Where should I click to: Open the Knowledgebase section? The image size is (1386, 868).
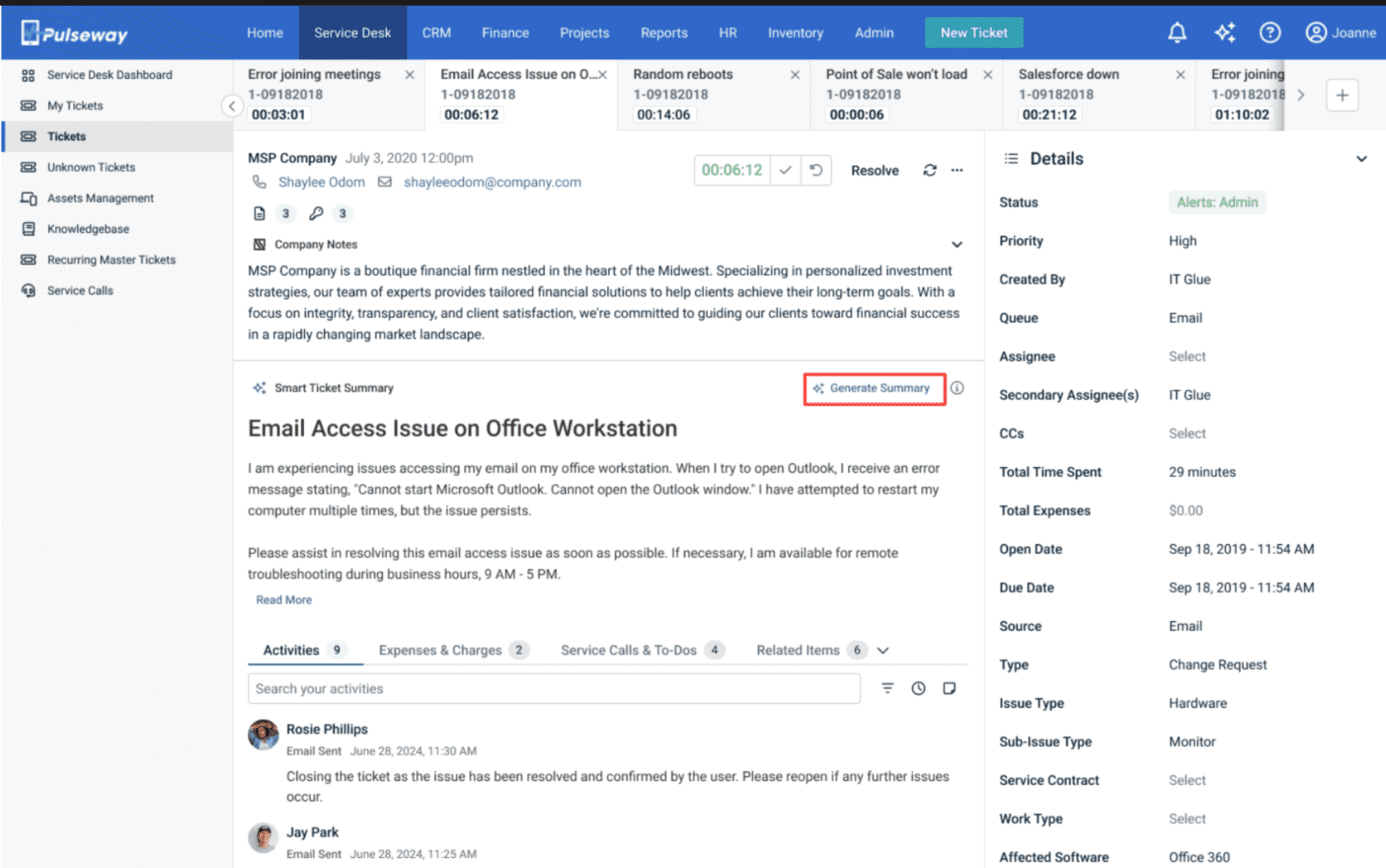click(x=89, y=229)
